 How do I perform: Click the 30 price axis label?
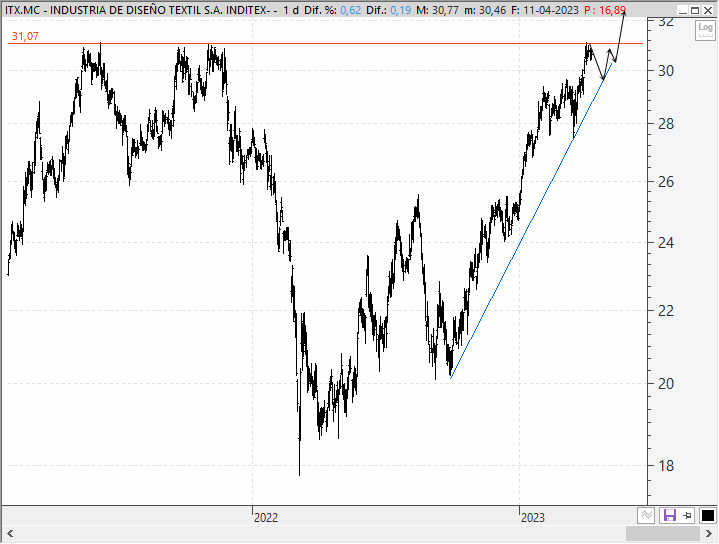click(x=666, y=71)
